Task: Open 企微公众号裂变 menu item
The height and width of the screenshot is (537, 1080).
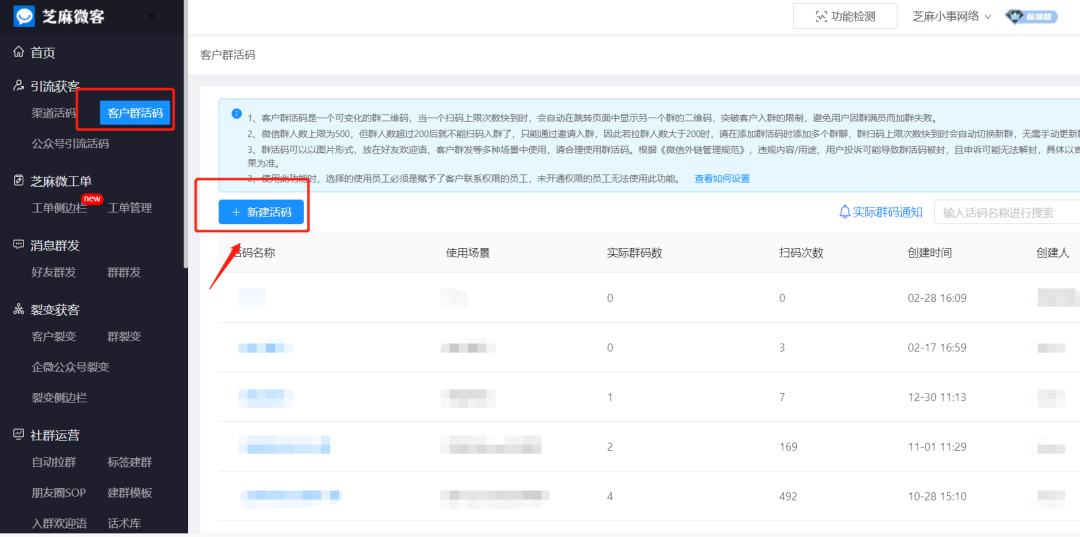Action: click(70, 367)
